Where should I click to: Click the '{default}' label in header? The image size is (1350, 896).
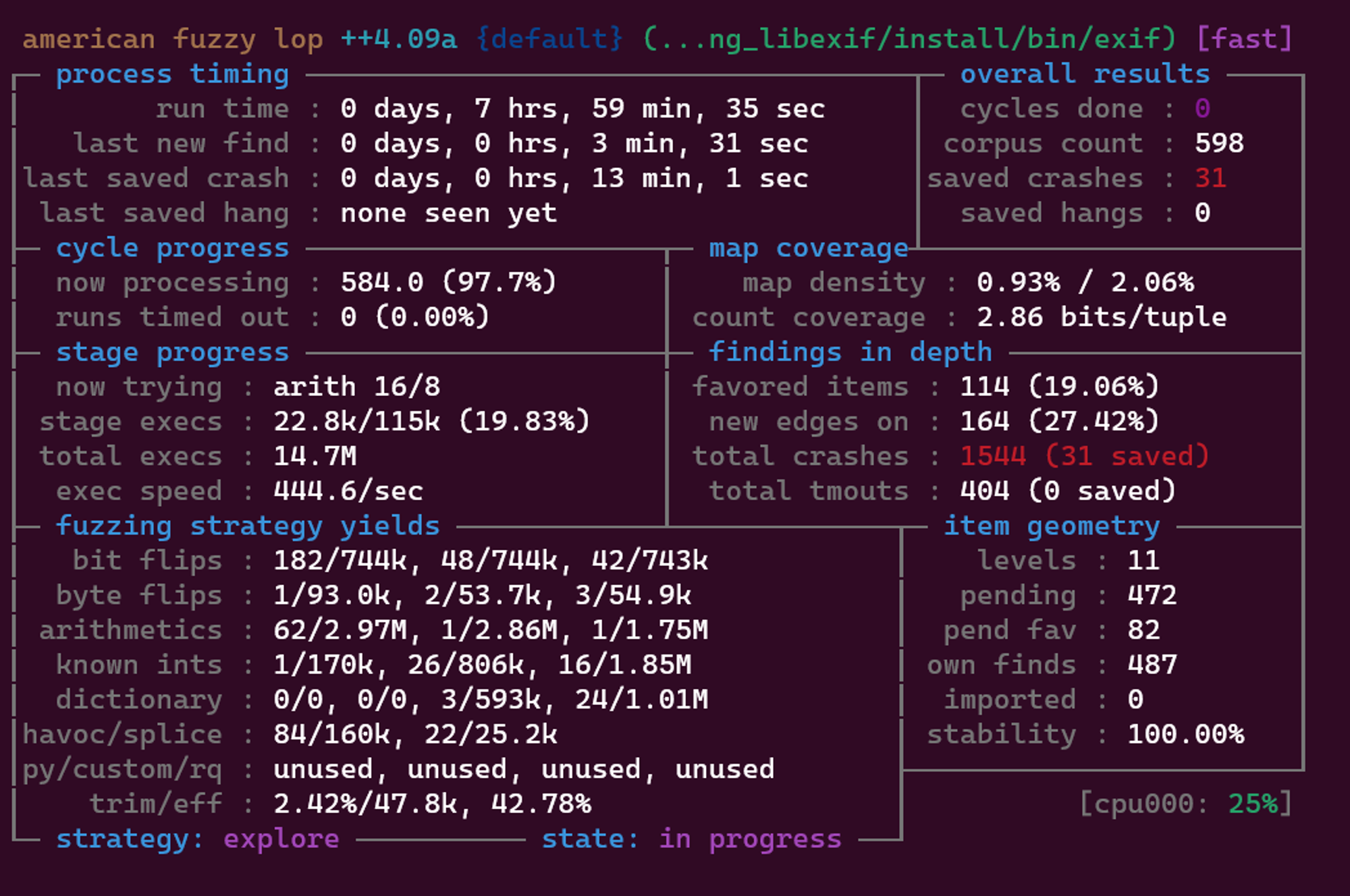[x=549, y=39]
